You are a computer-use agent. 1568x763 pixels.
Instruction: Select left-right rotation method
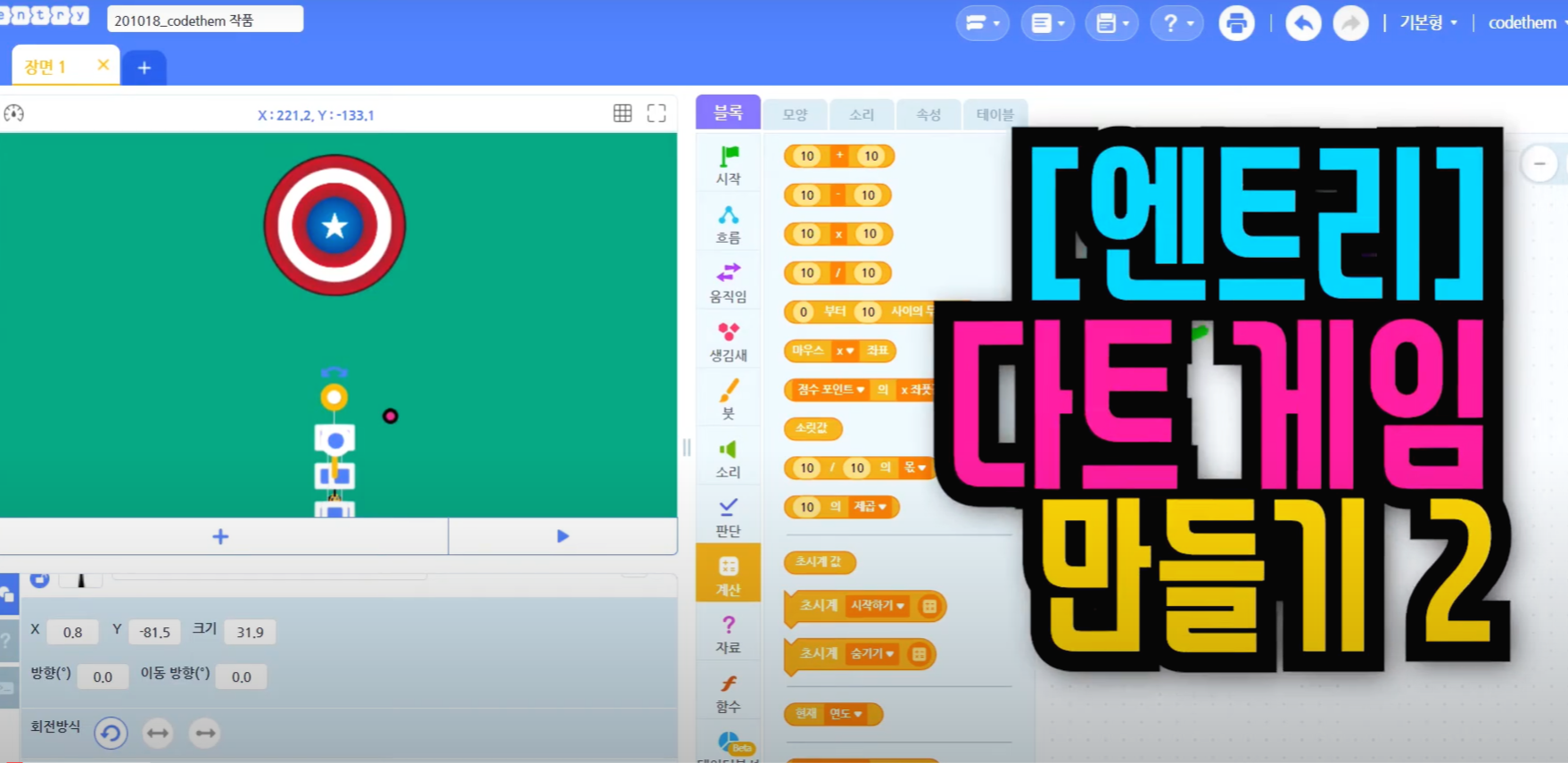pyautogui.click(x=158, y=734)
